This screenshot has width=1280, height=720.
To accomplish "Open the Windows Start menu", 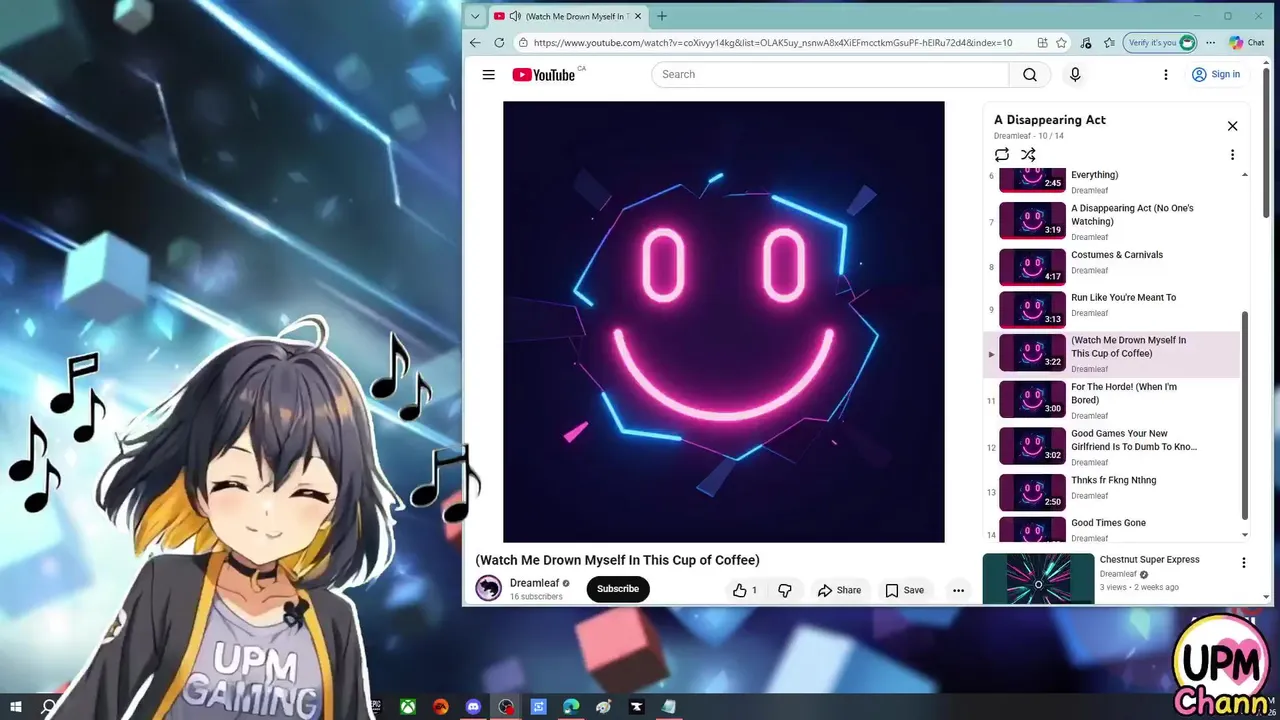I will (16, 707).
